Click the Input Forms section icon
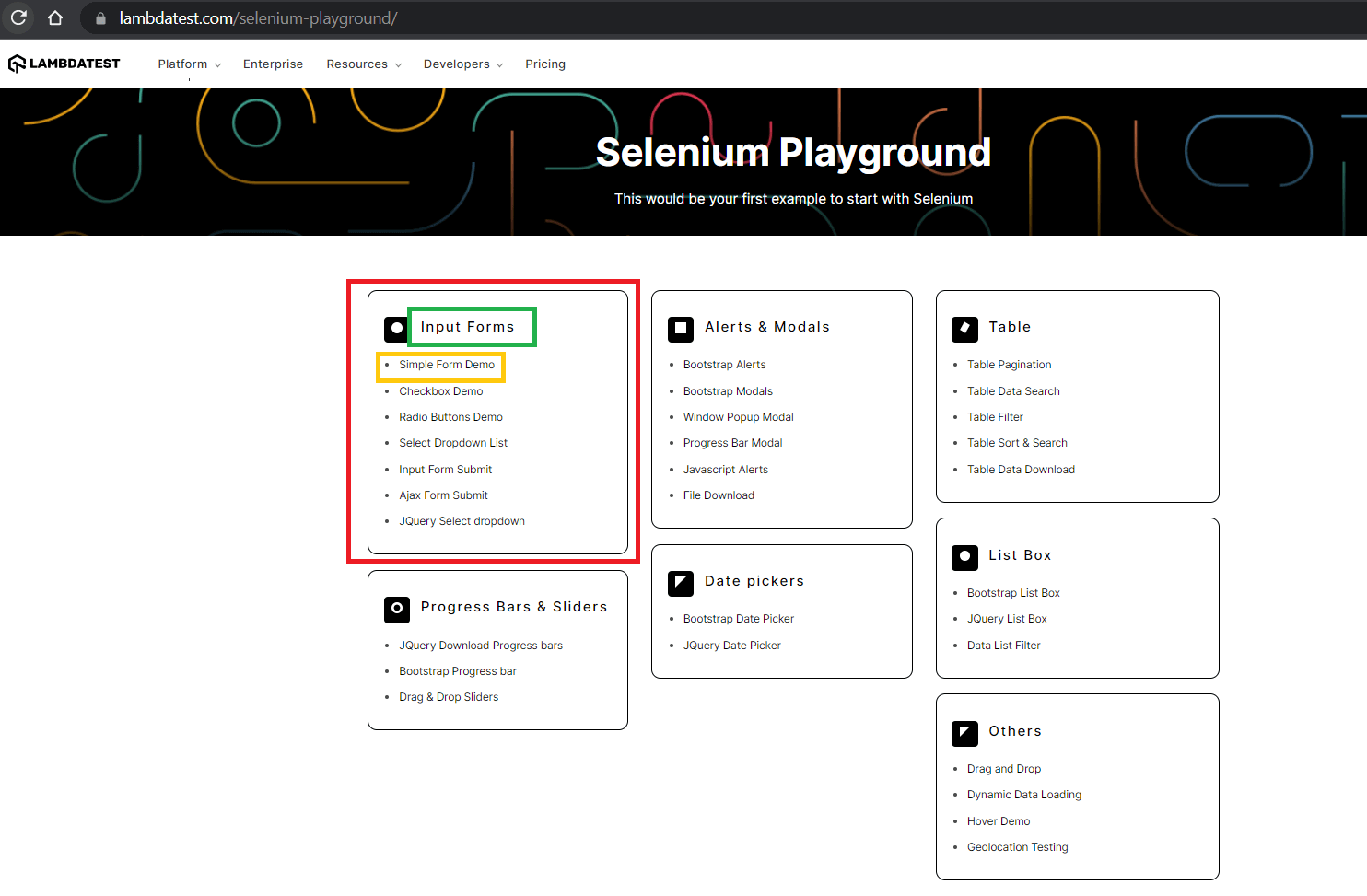1367x896 pixels. click(396, 328)
